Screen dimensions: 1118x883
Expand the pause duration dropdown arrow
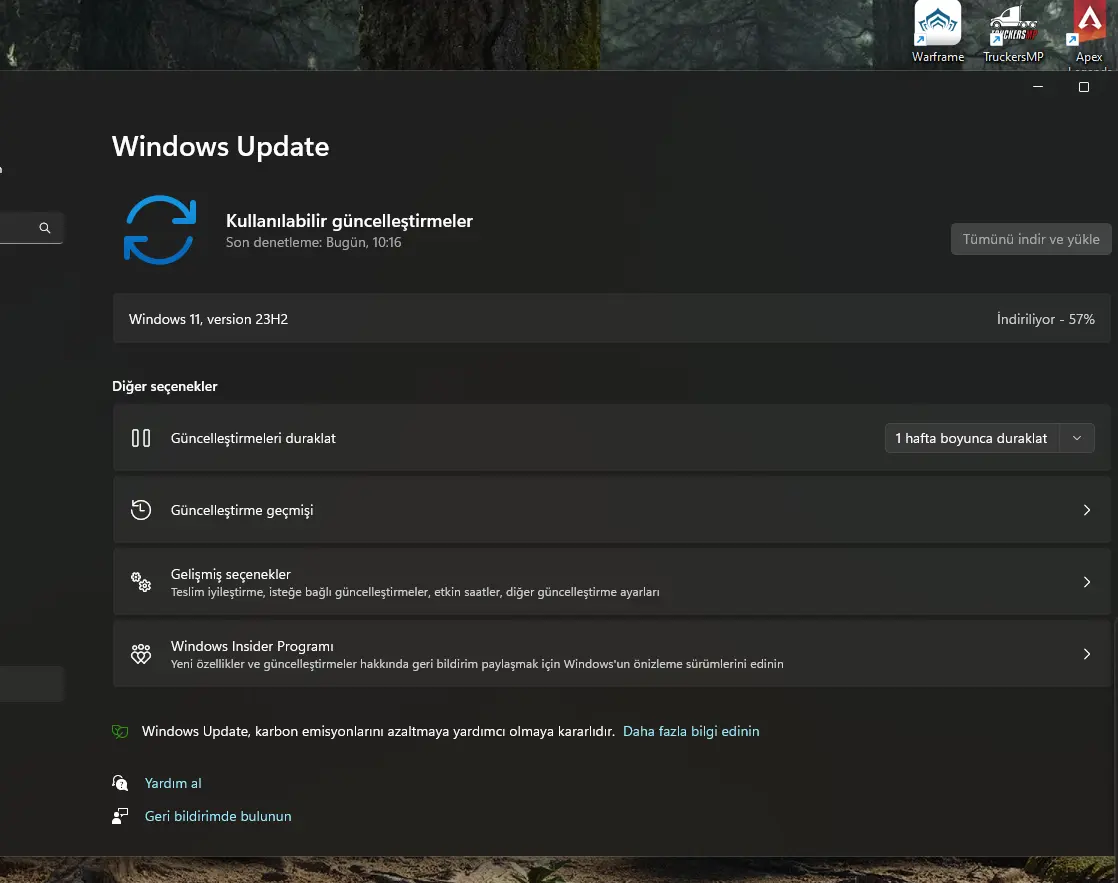[1077, 438]
